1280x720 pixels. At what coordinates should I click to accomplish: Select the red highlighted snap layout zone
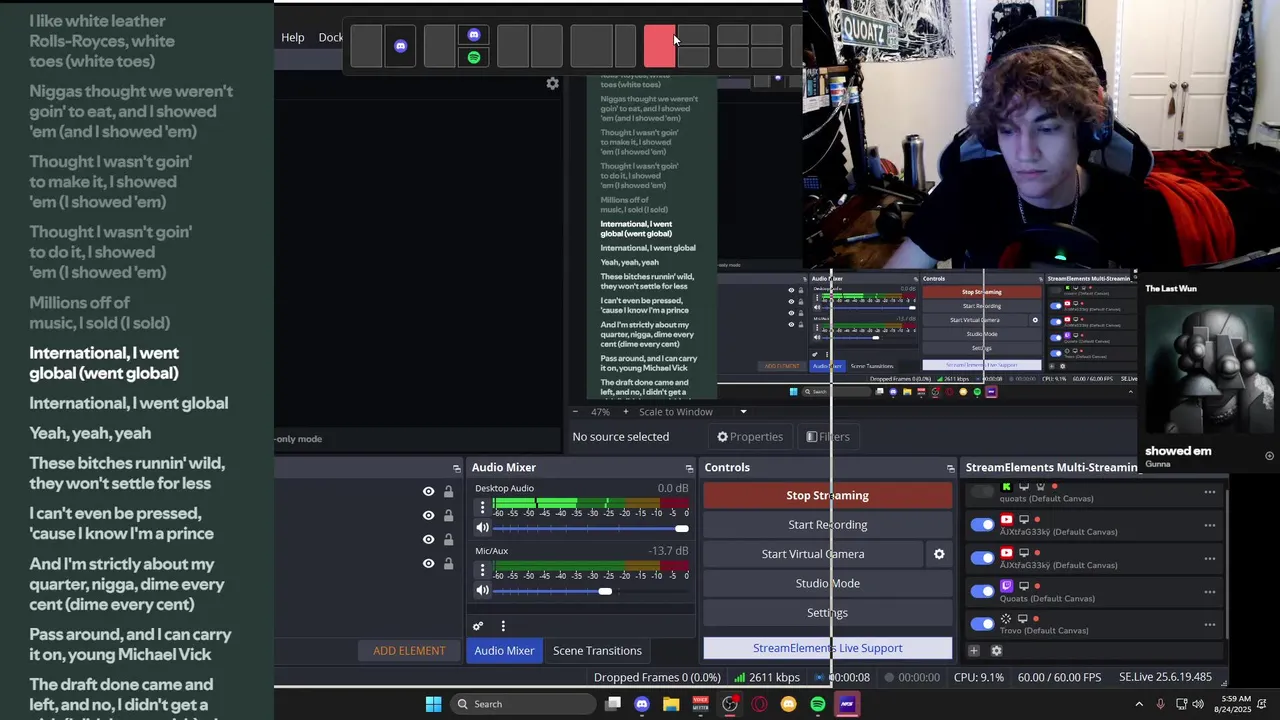pos(659,47)
